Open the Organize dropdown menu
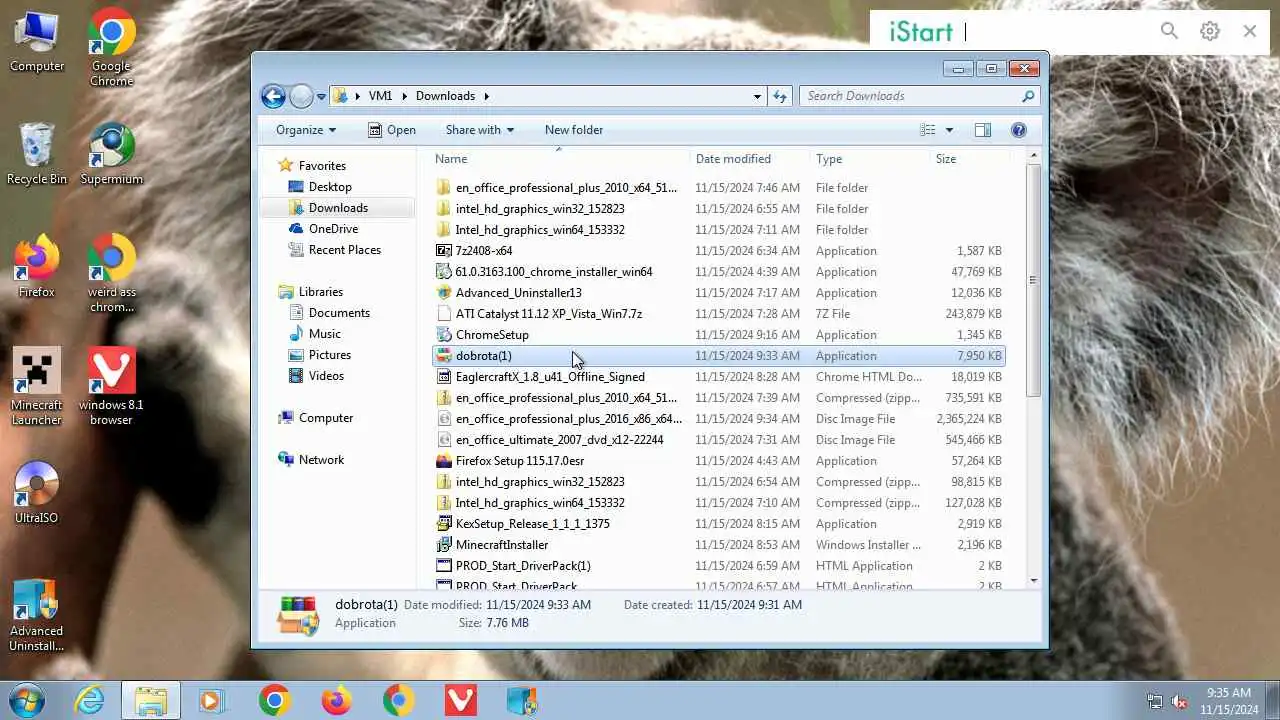 click(x=306, y=130)
